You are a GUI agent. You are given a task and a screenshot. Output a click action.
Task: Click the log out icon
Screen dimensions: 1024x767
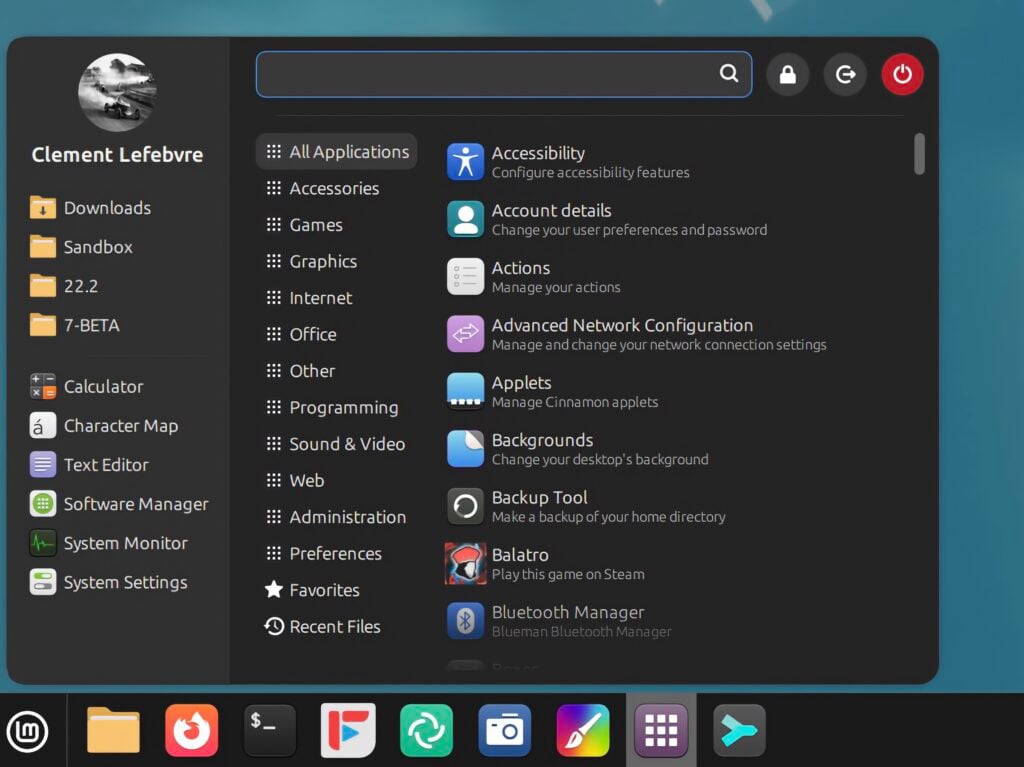click(845, 75)
